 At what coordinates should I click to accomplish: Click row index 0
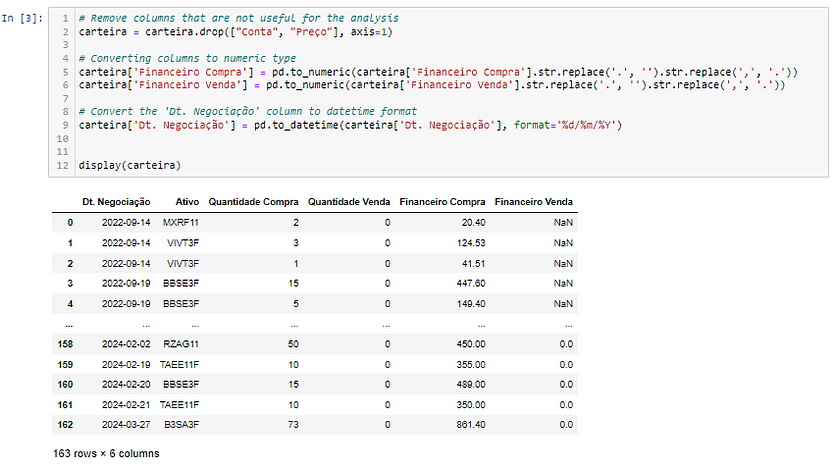click(x=70, y=222)
